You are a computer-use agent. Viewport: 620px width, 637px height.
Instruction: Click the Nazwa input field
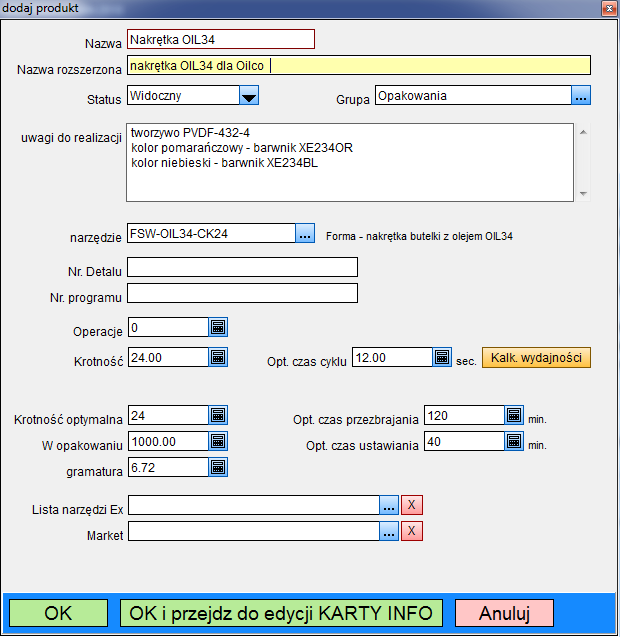pyautogui.click(x=221, y=39)
